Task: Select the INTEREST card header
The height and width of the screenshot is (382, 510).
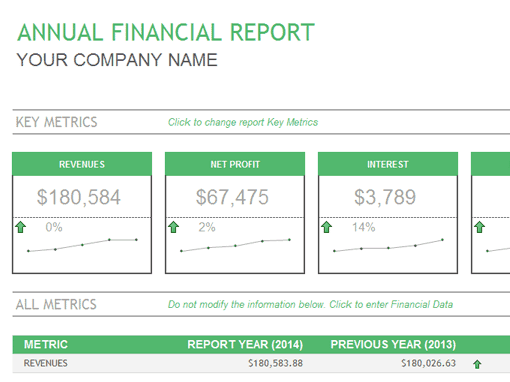Action: coord(388,164)
